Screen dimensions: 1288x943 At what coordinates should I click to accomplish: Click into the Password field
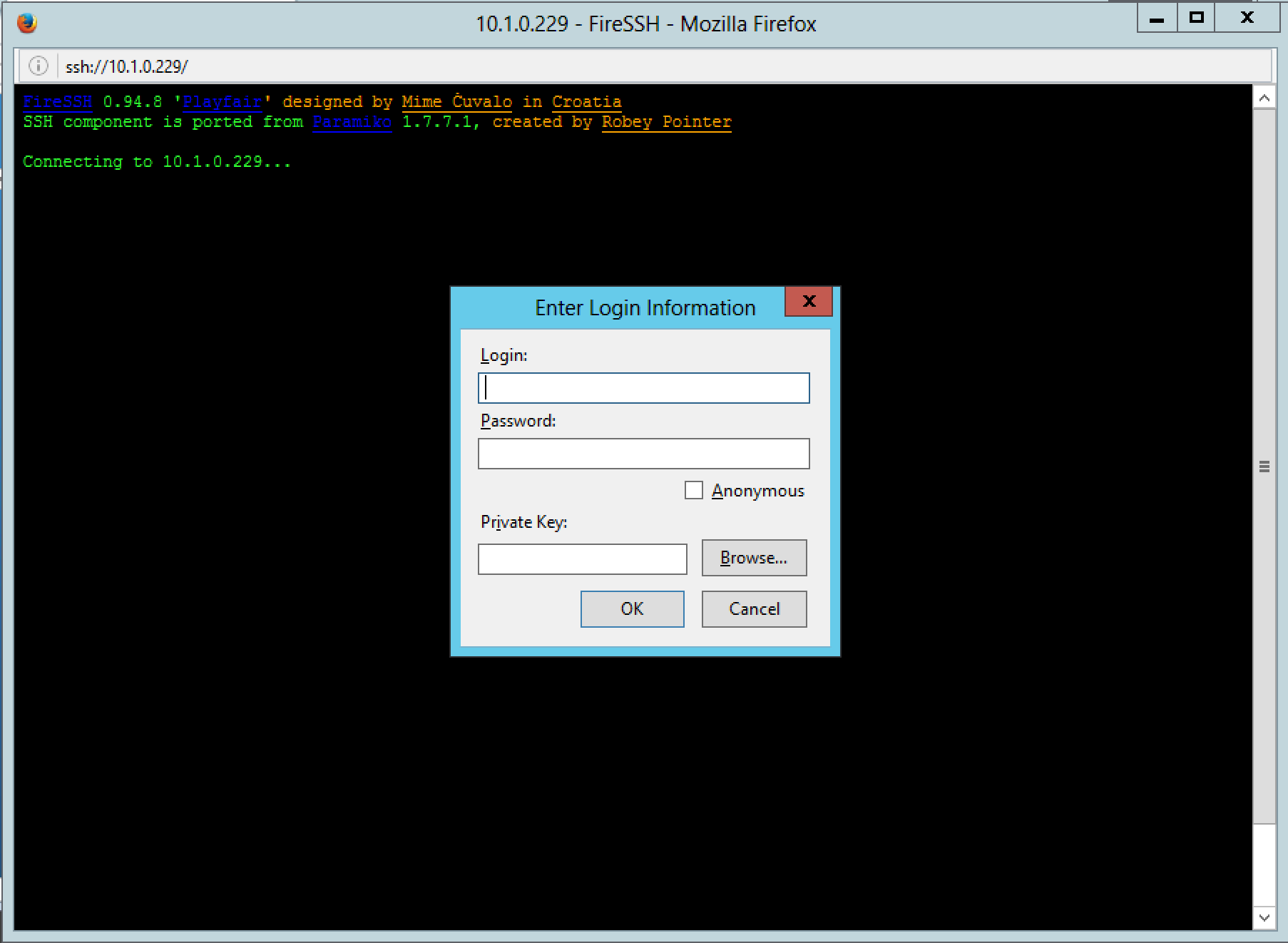pos(643,454)
